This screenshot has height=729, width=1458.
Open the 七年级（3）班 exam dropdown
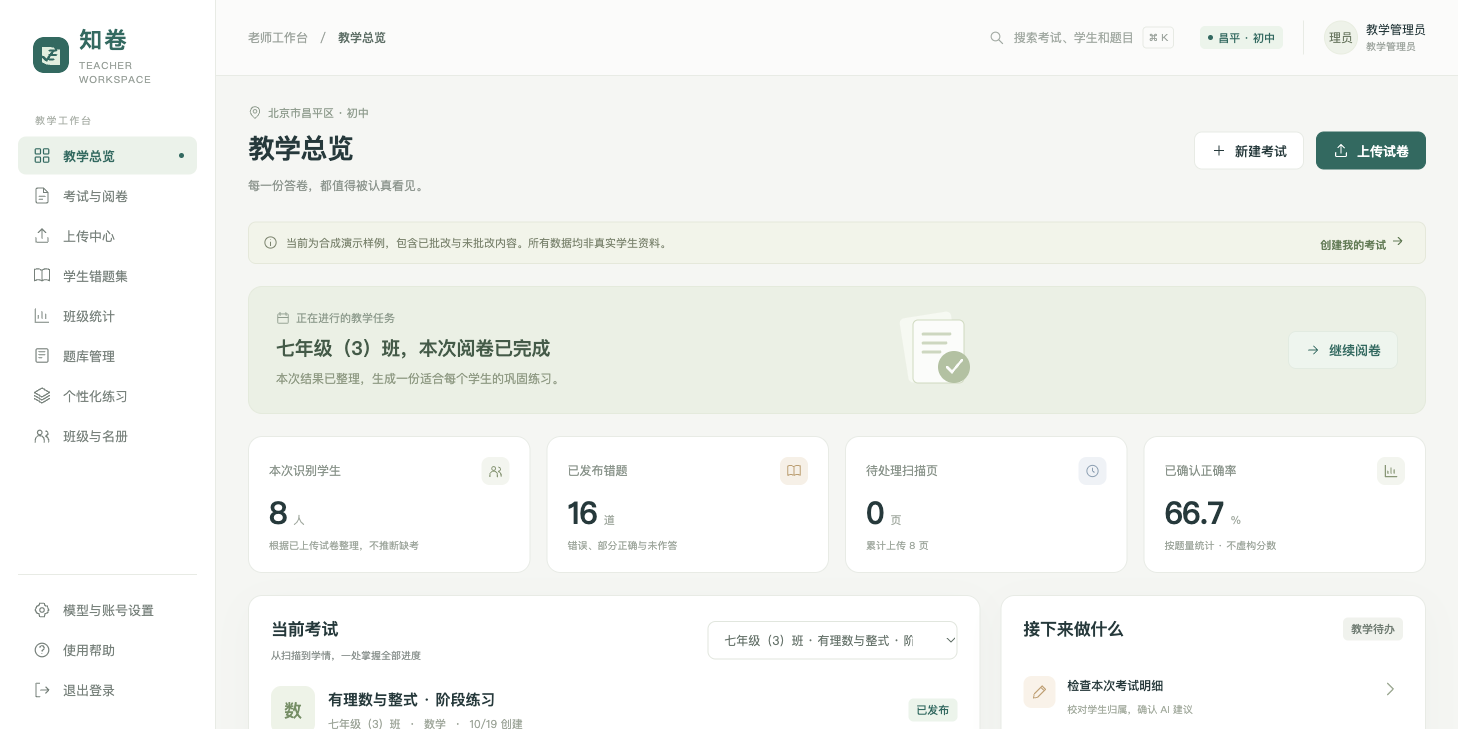(832, 640)
